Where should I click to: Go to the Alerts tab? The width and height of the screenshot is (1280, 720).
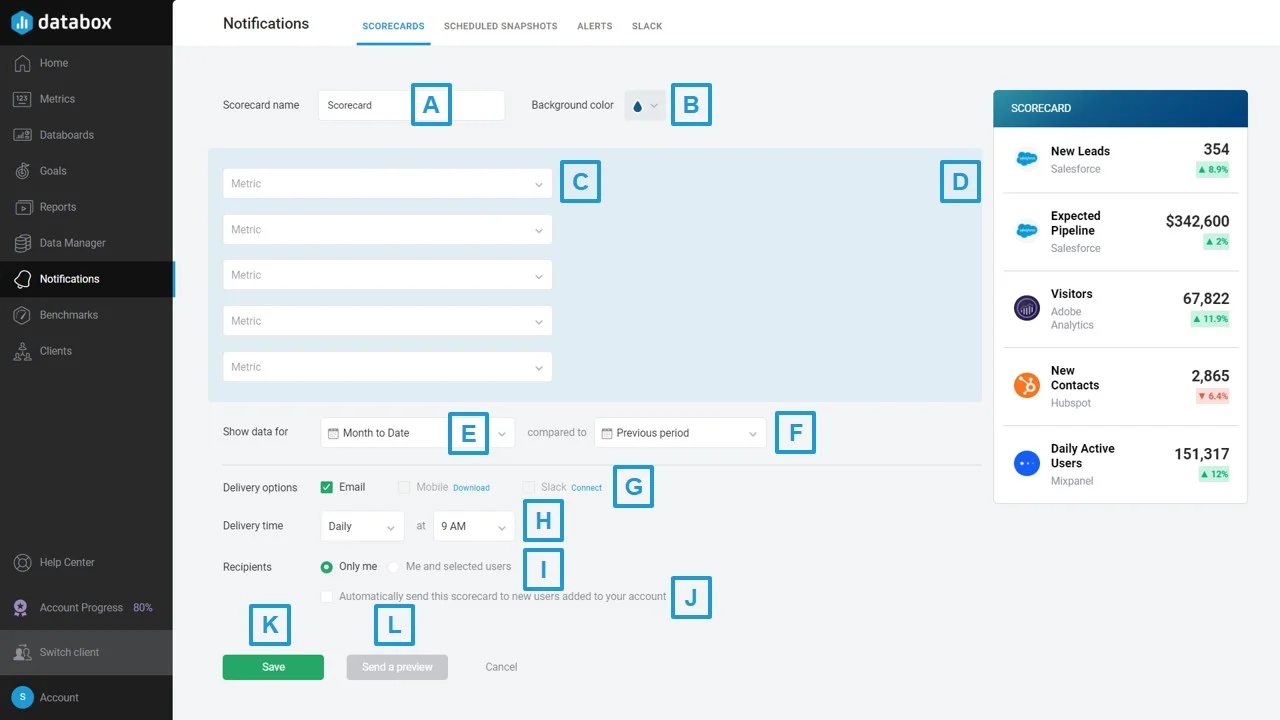coord(594,26)
